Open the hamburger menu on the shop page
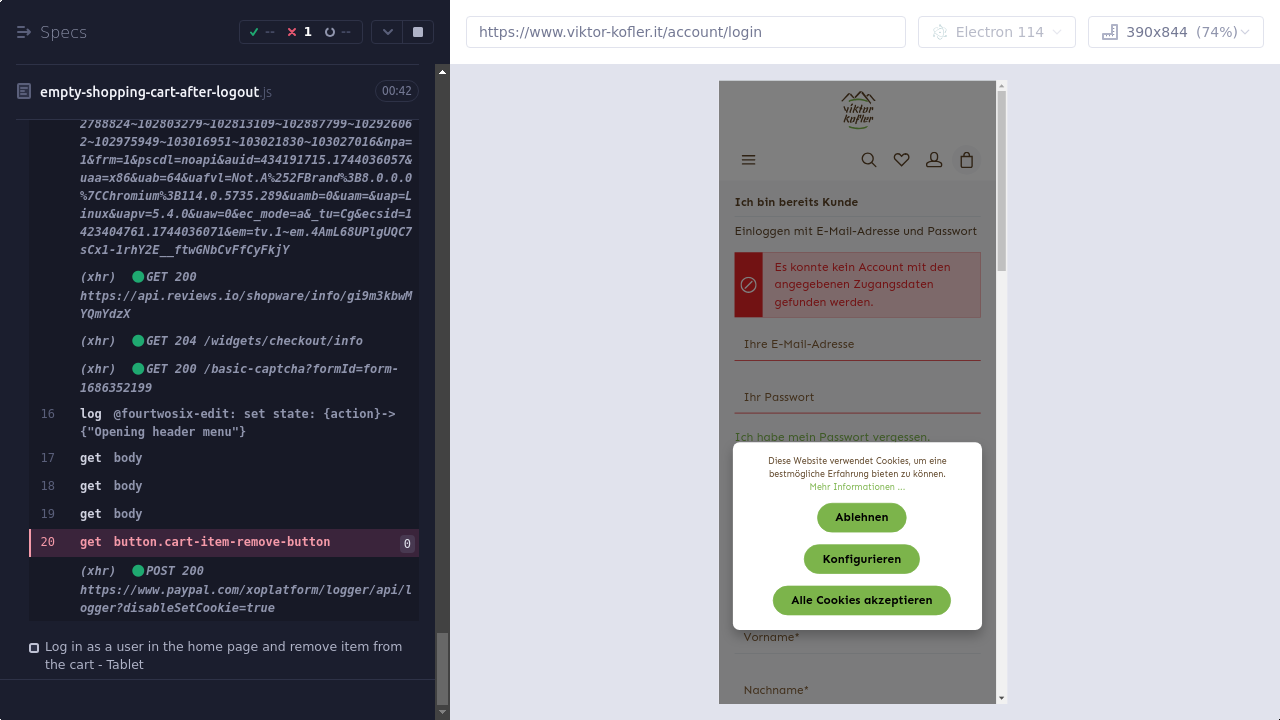 click(748, 160)
